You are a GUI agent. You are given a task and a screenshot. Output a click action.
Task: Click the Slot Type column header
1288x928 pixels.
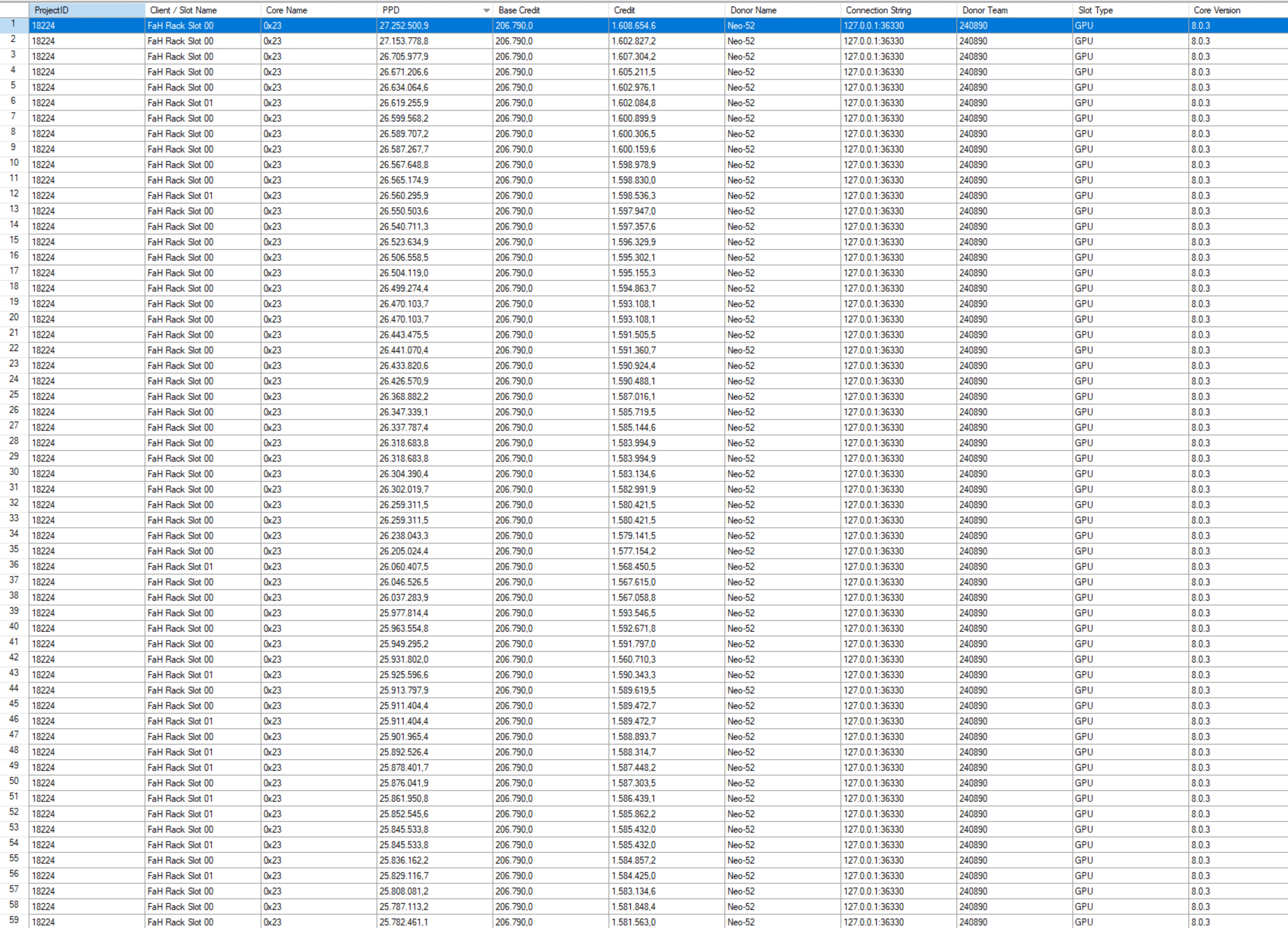click(1095, 10)
